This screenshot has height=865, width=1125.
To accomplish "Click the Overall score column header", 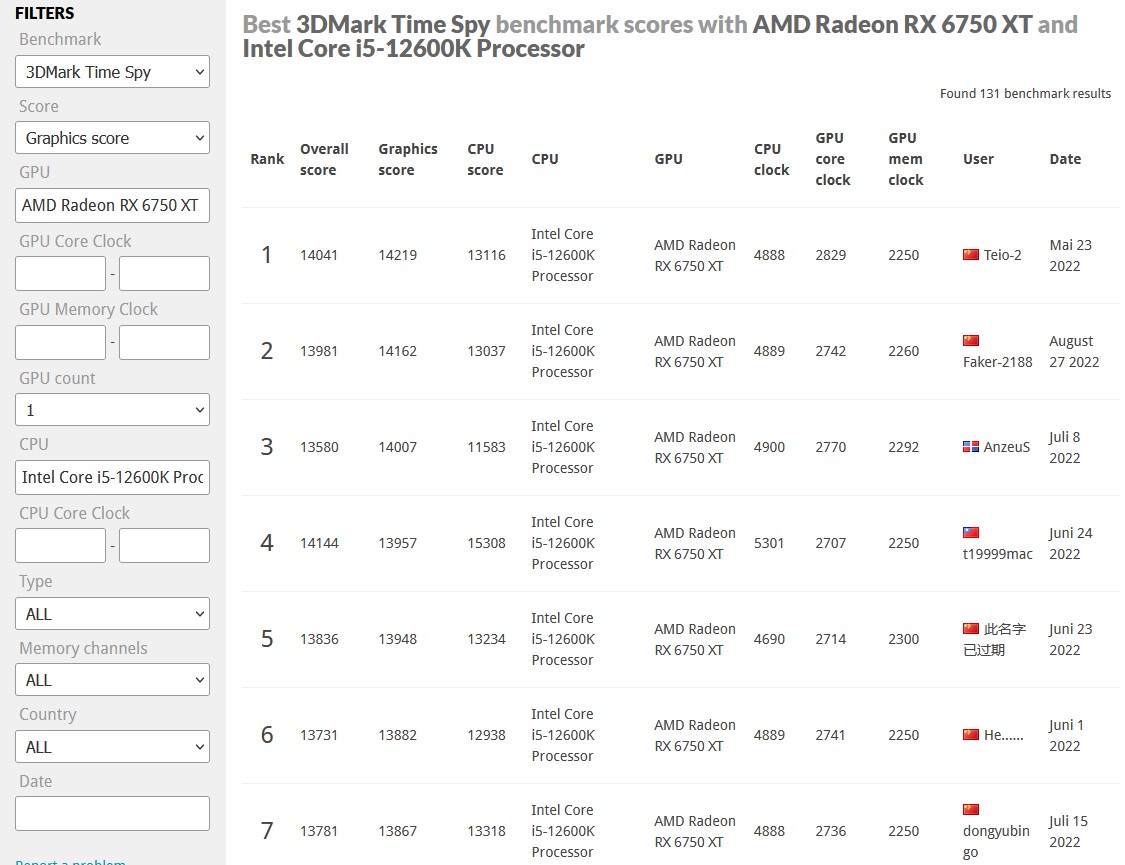I will [324, 159].
